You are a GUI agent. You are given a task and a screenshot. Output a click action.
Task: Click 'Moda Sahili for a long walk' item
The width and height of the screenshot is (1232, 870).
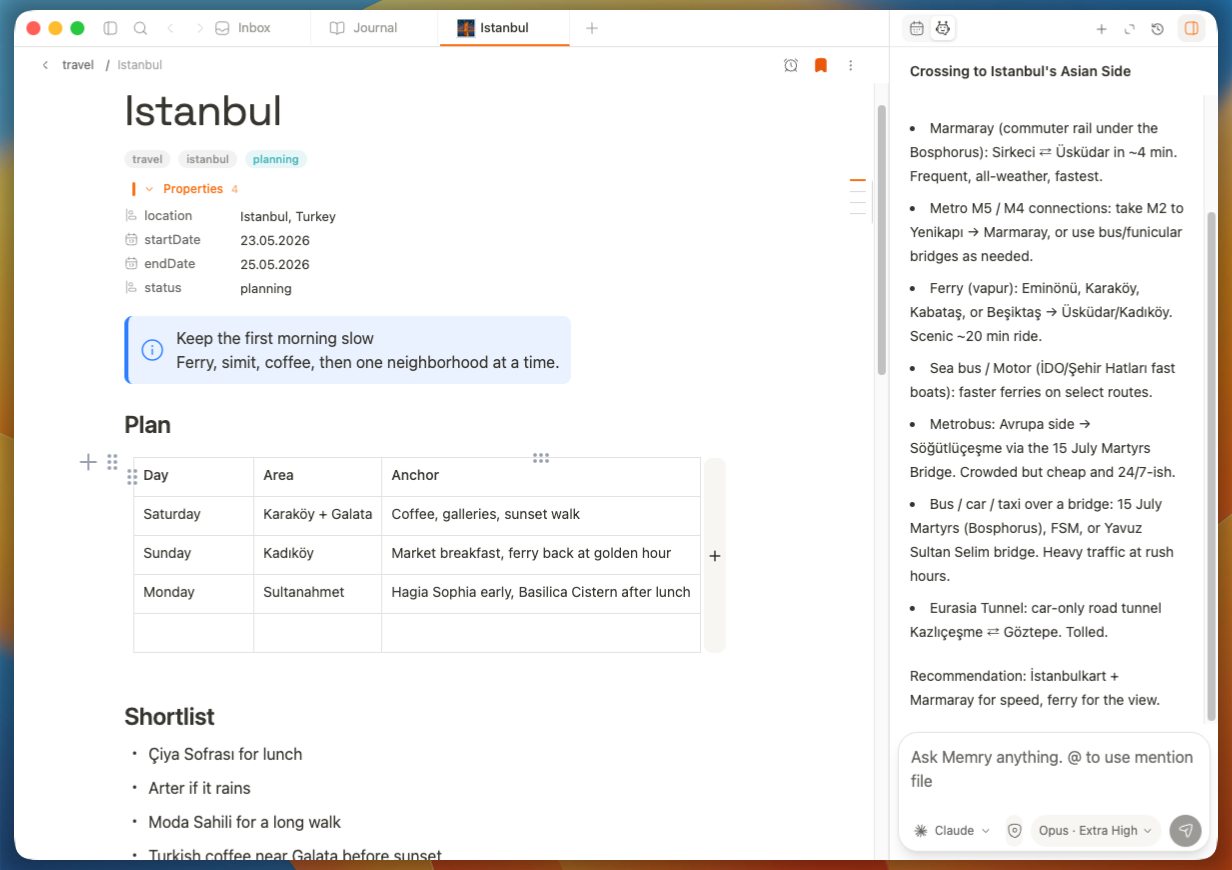pyautogui.click(x=244, y=822)
